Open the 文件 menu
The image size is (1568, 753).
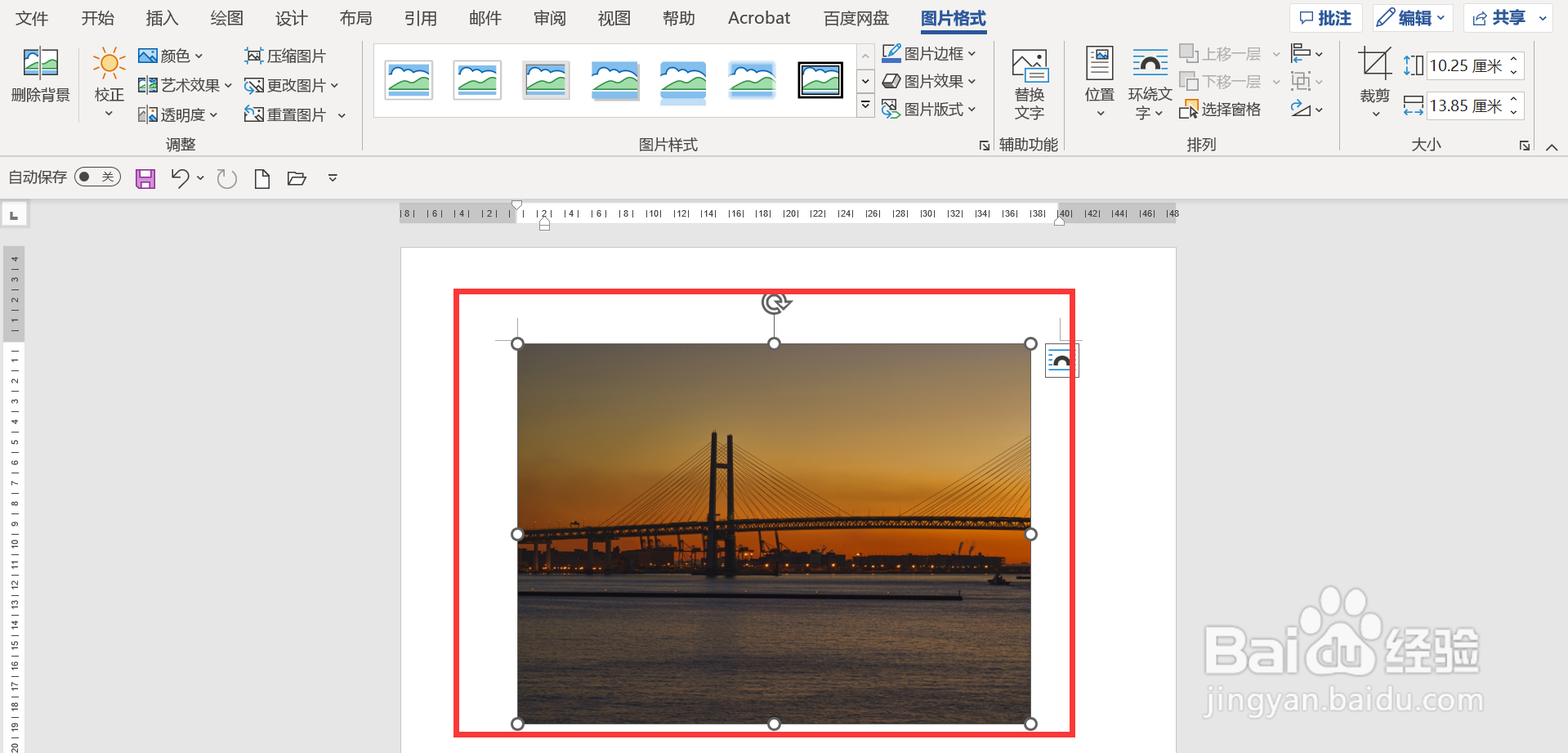[x=32, y=18]
